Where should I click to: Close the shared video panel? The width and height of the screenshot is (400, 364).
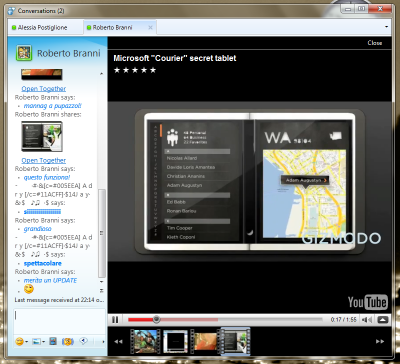[375, 43]
